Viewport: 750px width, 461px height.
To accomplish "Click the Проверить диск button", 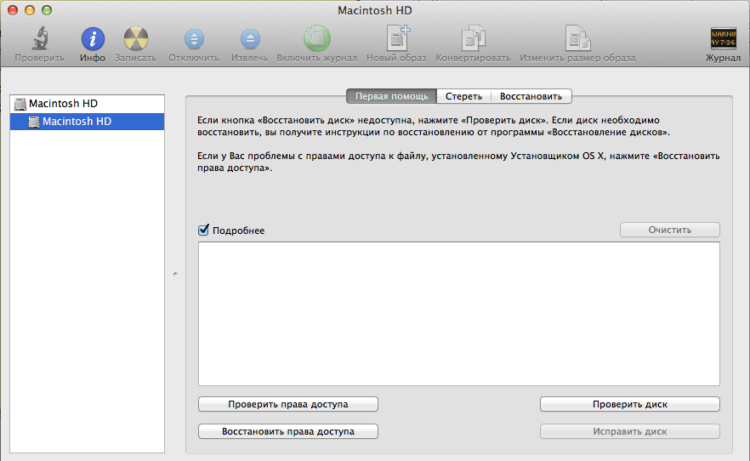I will click(x=629, y=404).
